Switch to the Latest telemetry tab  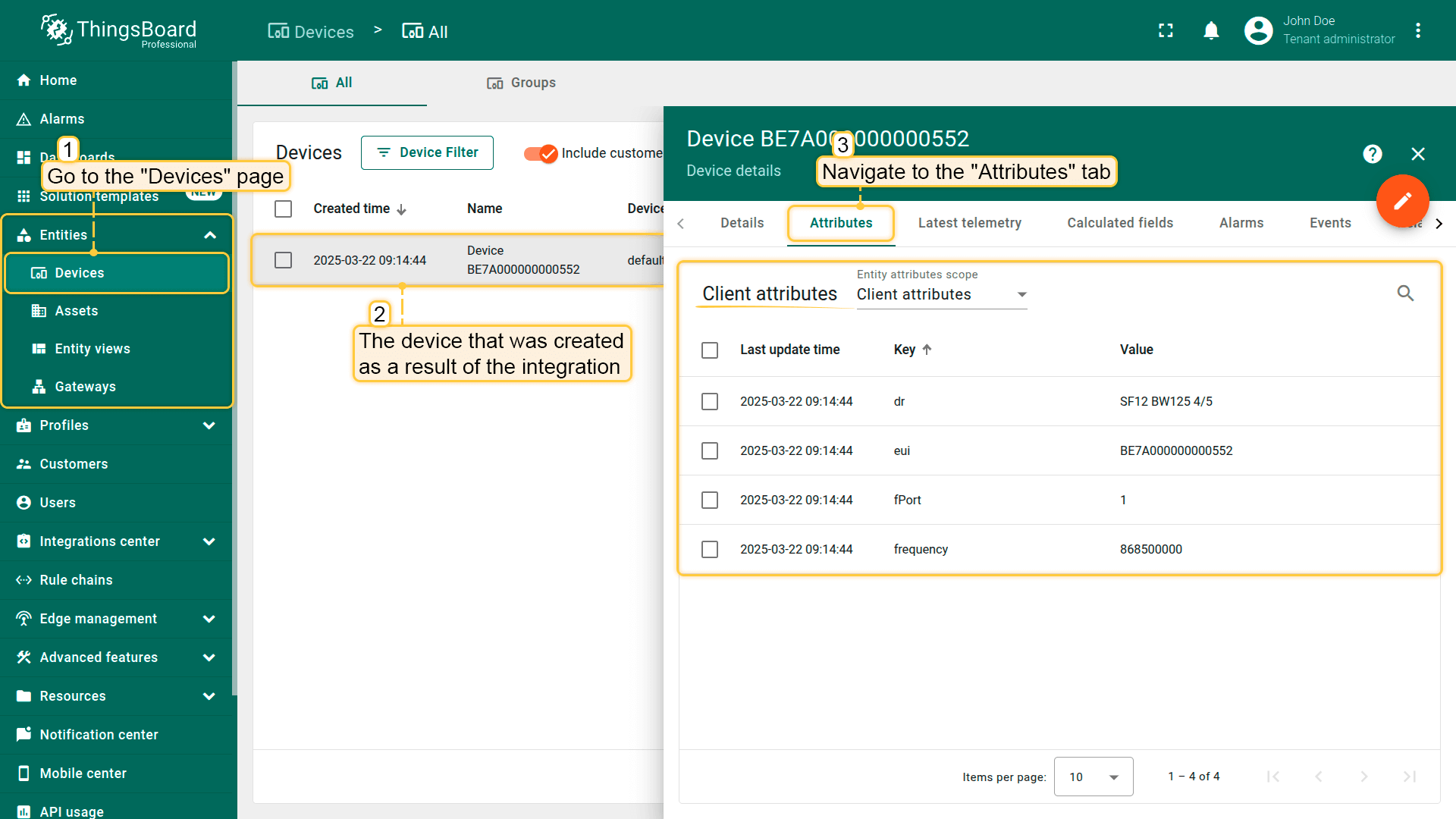pyautogui.click(x=969, y=223)
